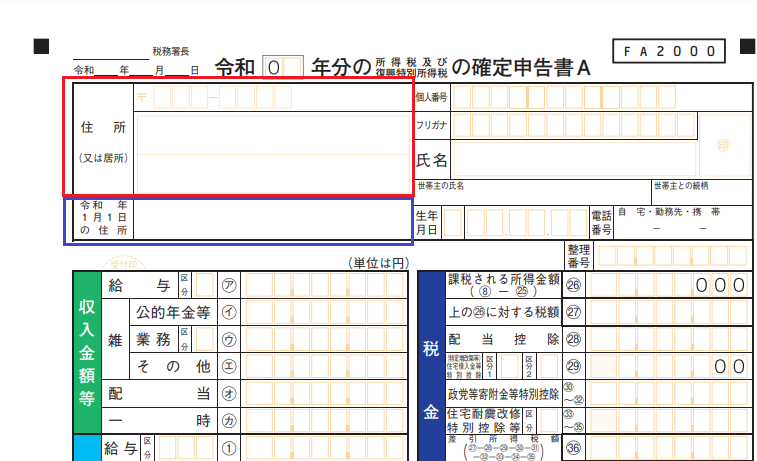Click the green 収入金額等 section label
This screenshot has width=757, height=461.
[87, 352]
